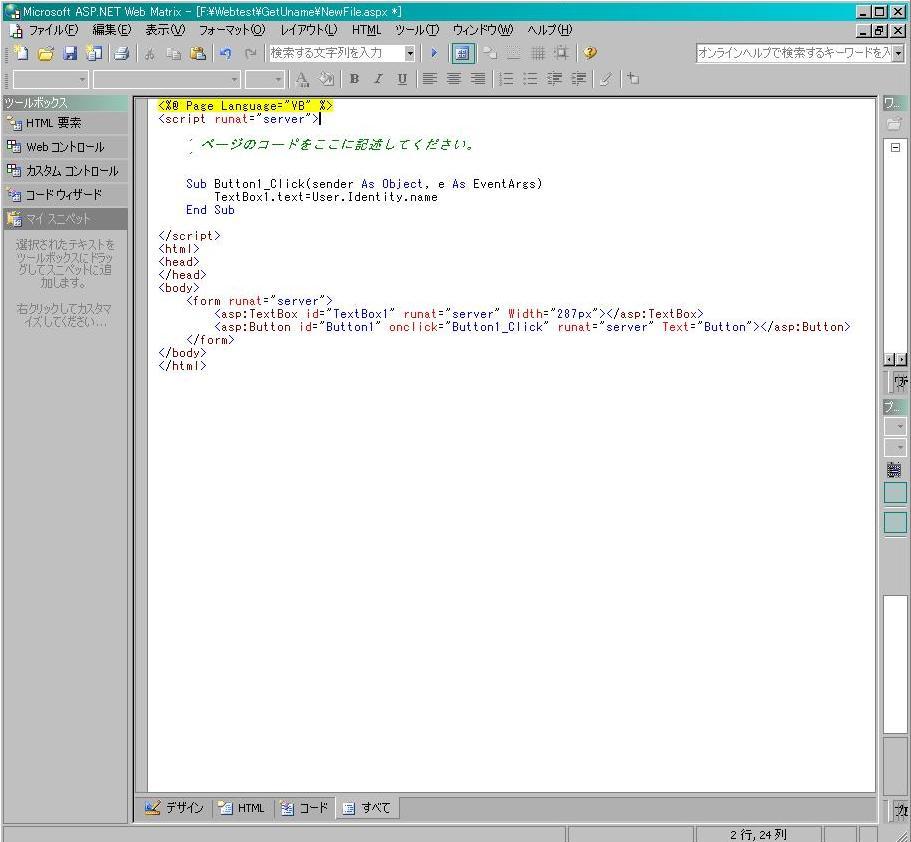This screenshot has height=842, width=911.
Task: Collapse the tree node in the right workspace panel
Action: (895, 147)
